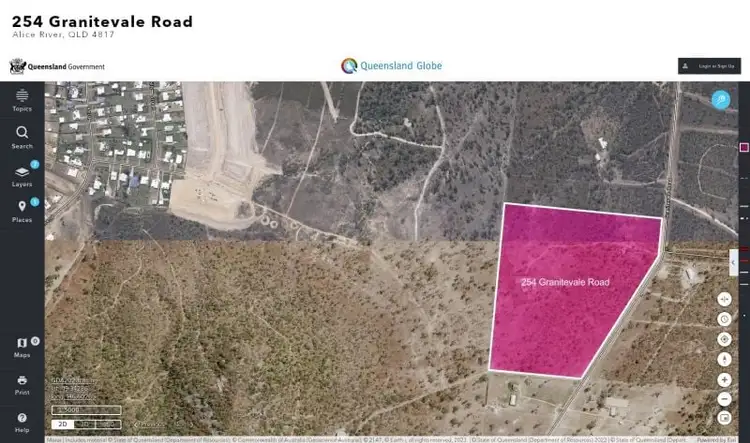This screenshot has width=750, height=443.
Task: Open the Help section
Action: pyautogui.click(x=22, y=423)
